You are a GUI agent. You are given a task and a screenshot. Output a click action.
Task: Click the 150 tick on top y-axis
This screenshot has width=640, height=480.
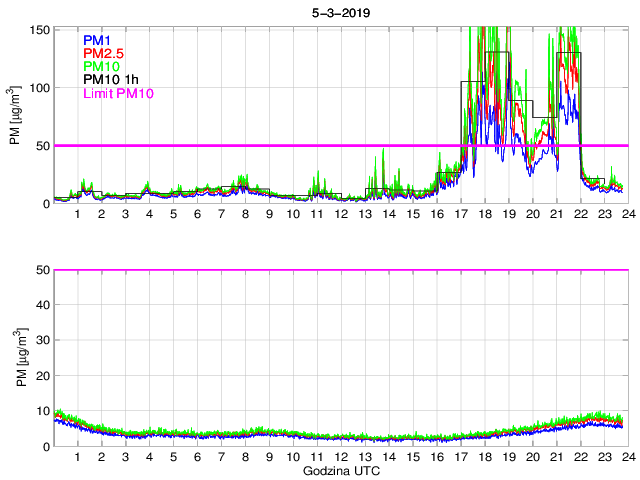[38, 30]
